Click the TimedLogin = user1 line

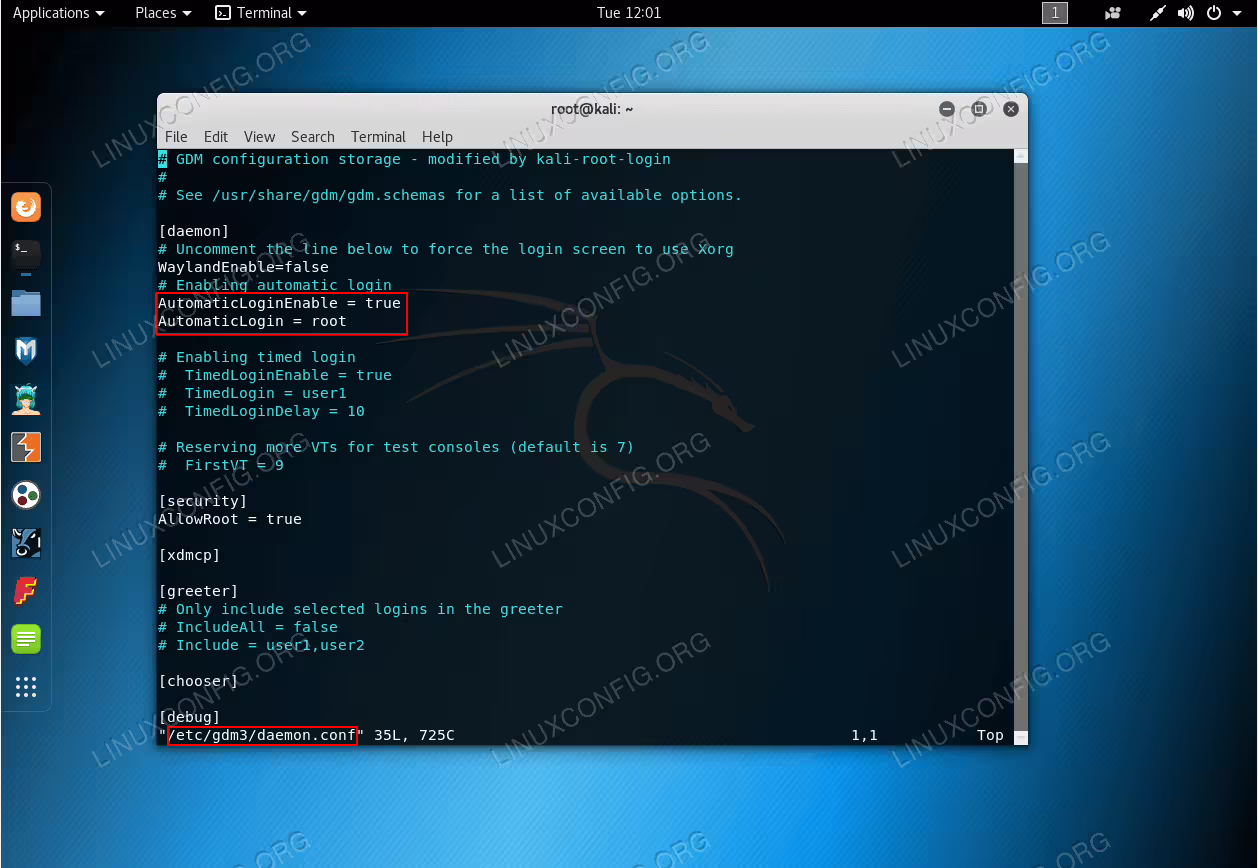[252, 393]
